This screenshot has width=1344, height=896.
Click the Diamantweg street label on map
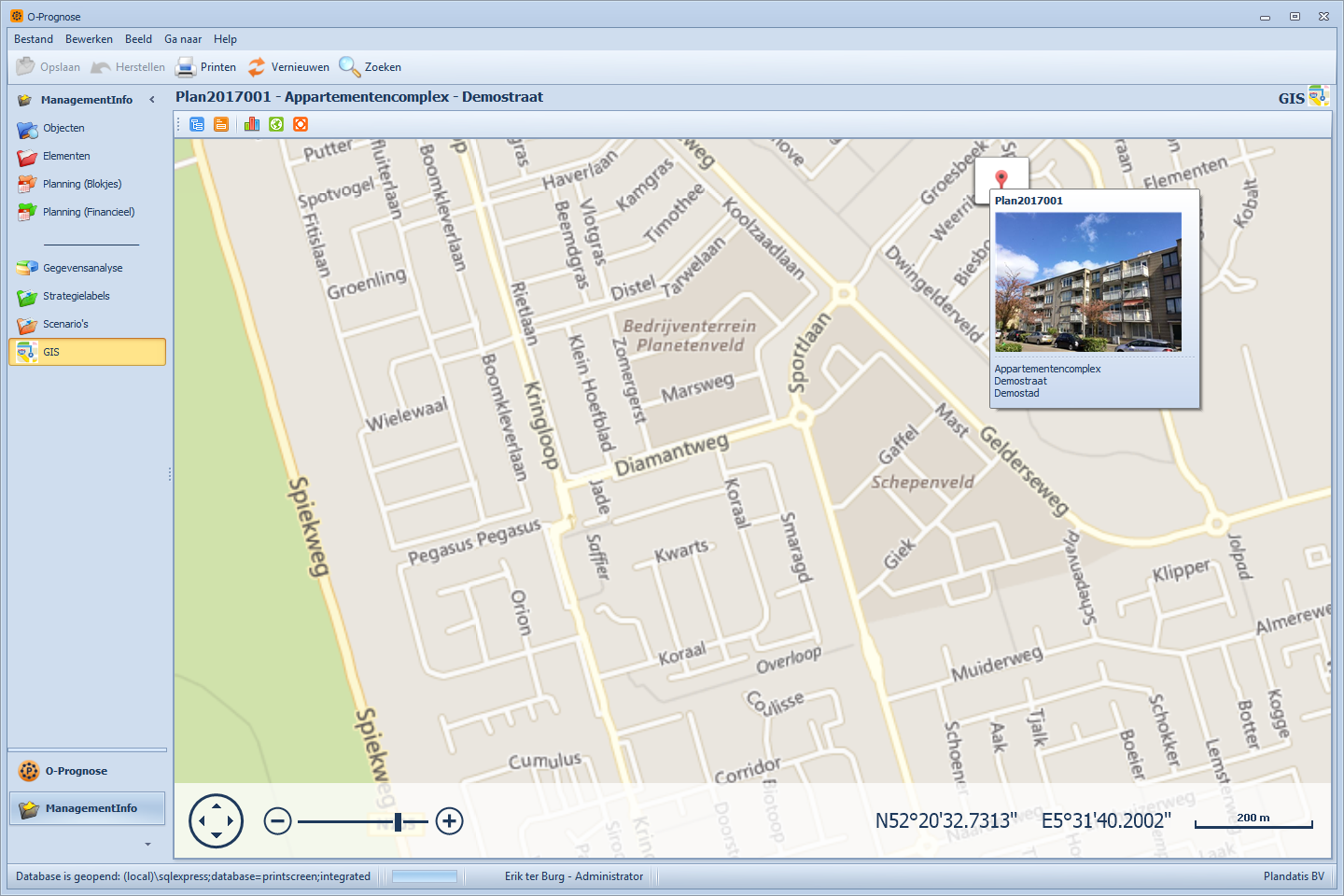pyautogui.click(x=672, y=454)
